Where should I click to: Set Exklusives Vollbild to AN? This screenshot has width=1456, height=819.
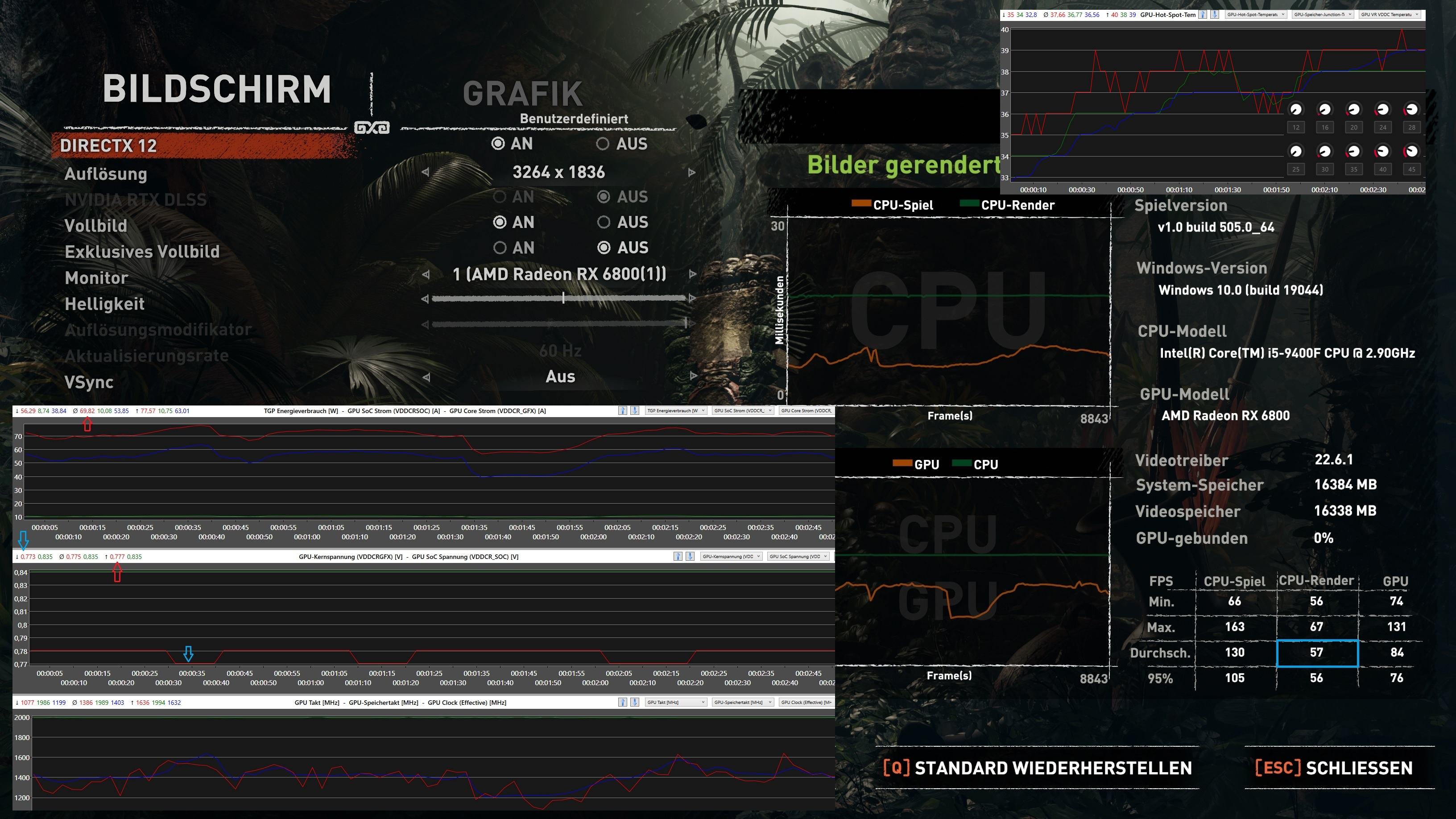(x=513, y=248)
